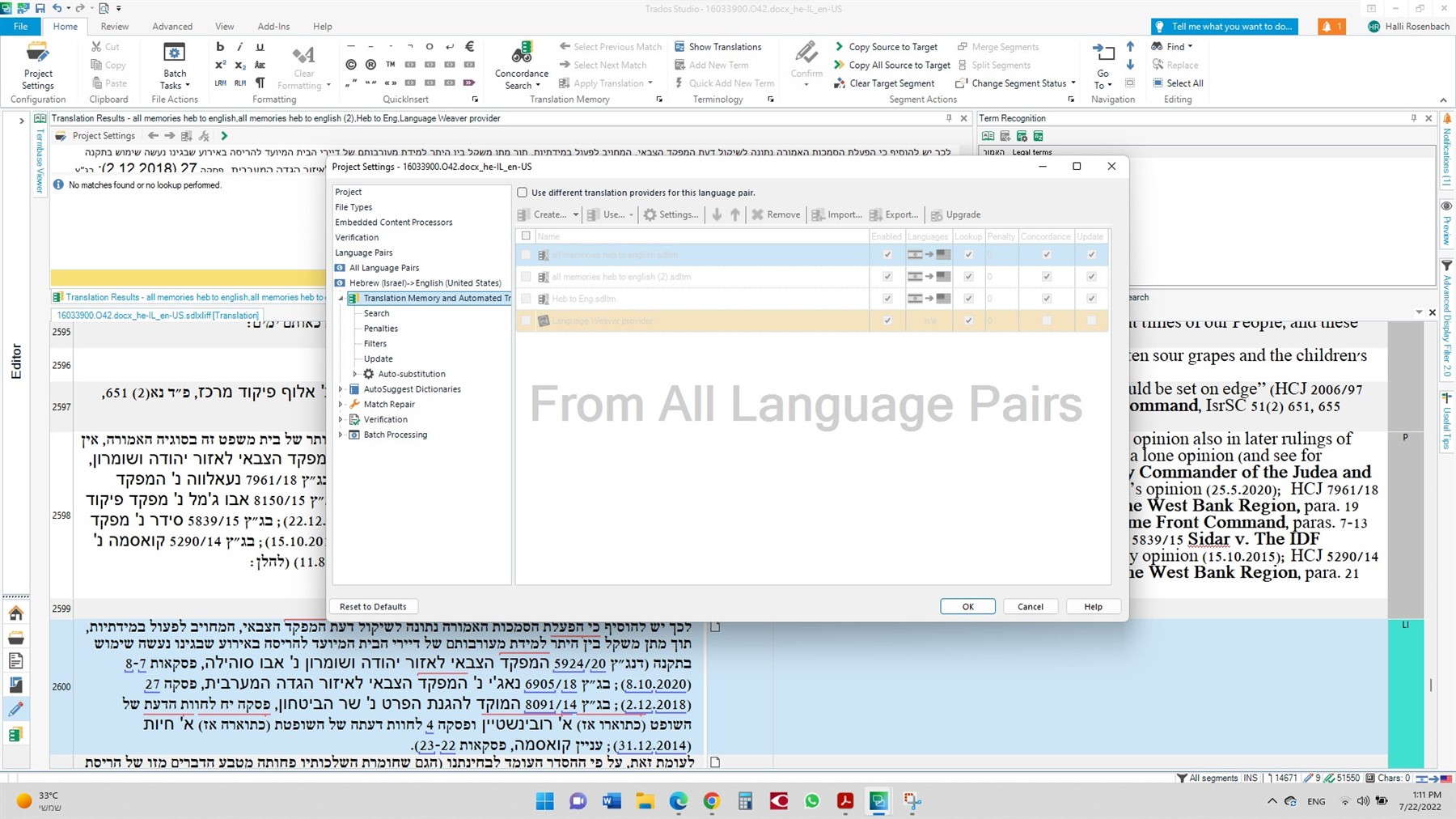Toggle Concordance for Heb to Eng.sdltm
The width and height of the screenshot is (1456, 819).
pyautogui.click(x=1046, y=299)
